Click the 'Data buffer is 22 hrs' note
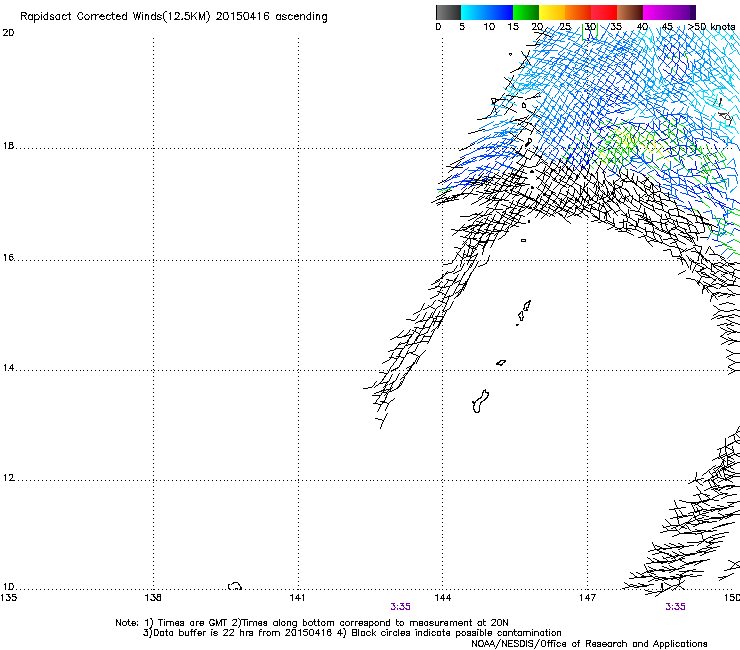The image size is (740, 650). click(352, 633)
